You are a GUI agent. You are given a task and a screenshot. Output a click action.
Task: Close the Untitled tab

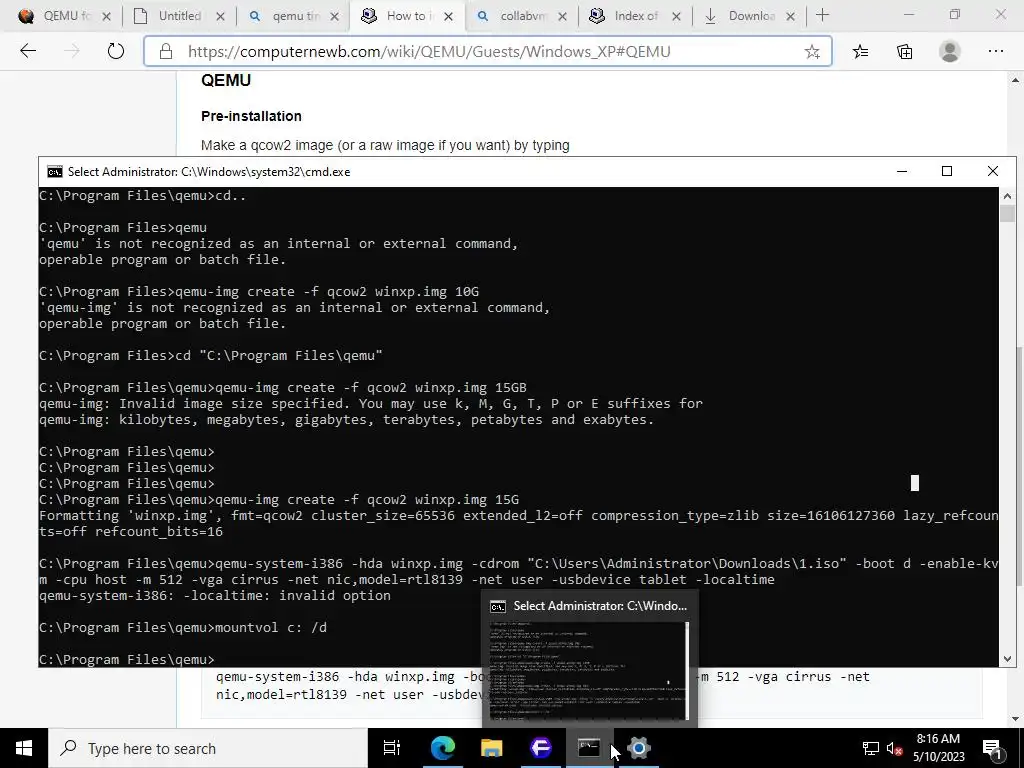tap(220, 16)
